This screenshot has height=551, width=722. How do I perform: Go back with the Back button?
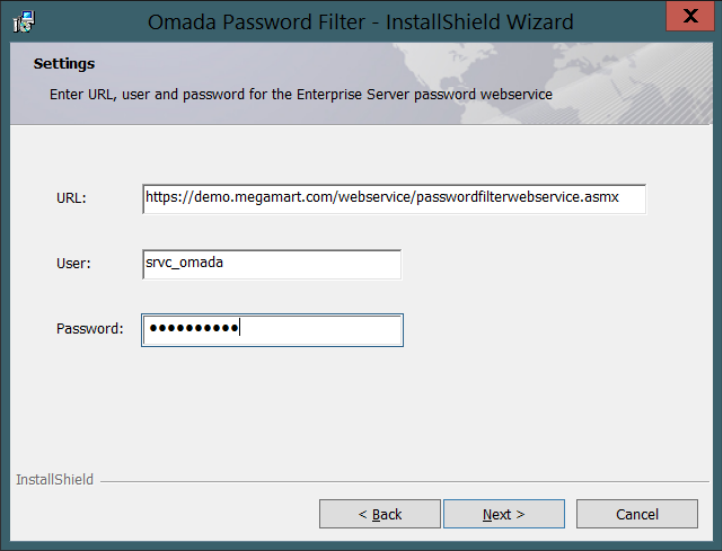380,514
